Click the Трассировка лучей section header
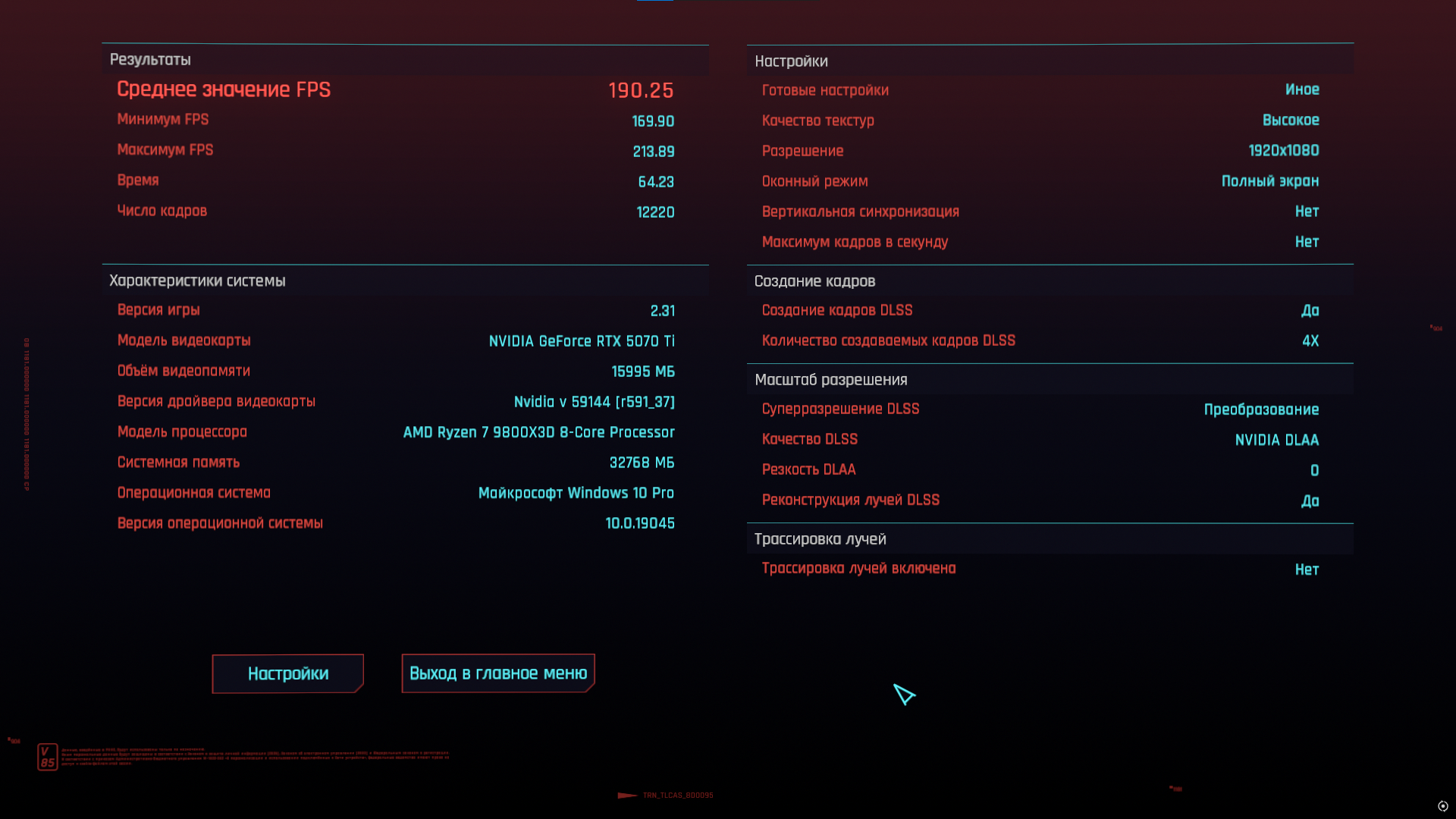1456x819 pixels. point(820,539)
